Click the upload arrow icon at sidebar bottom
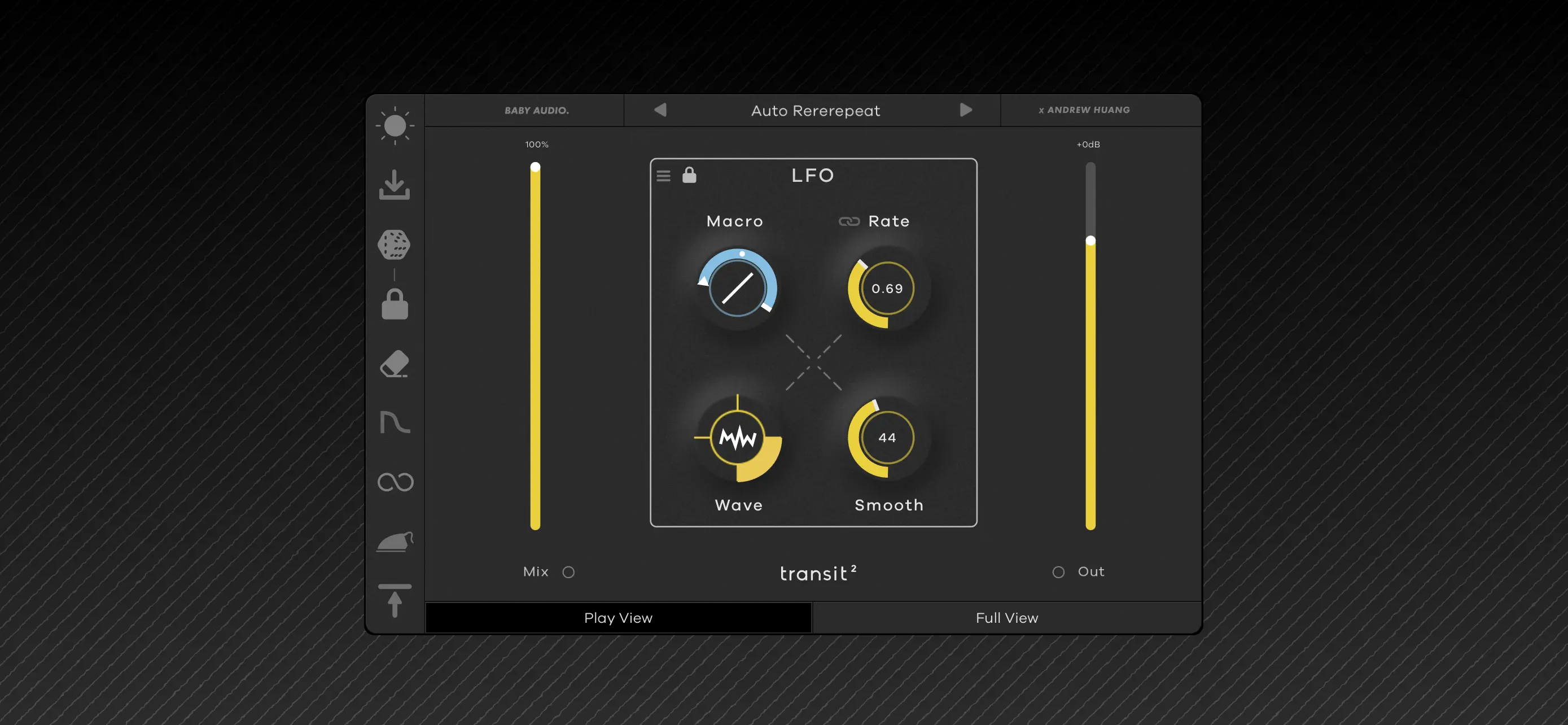This screenshot has height=725, width=1568. [395, 600]
